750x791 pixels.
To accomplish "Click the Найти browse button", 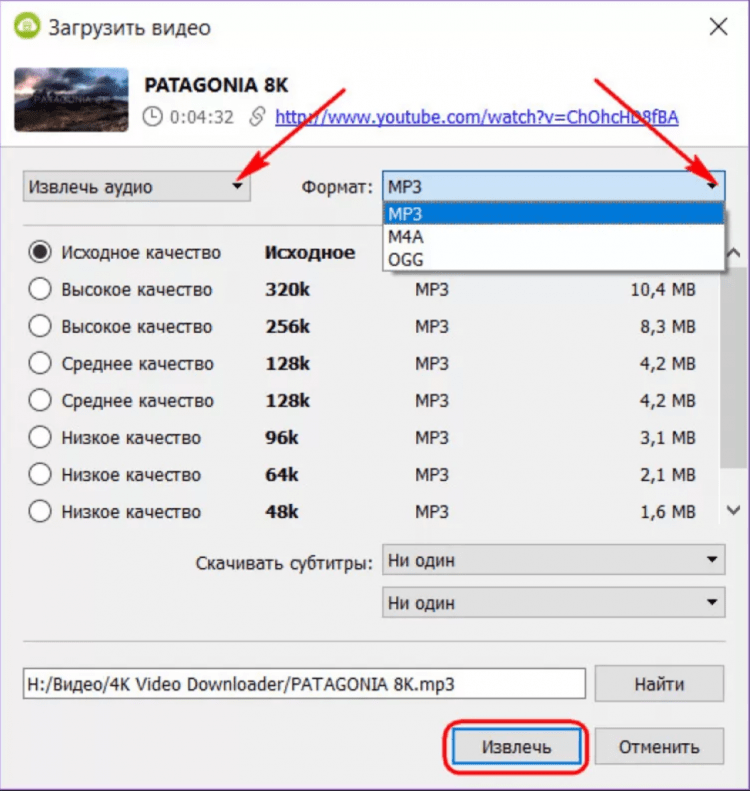I will coord(658,684).
